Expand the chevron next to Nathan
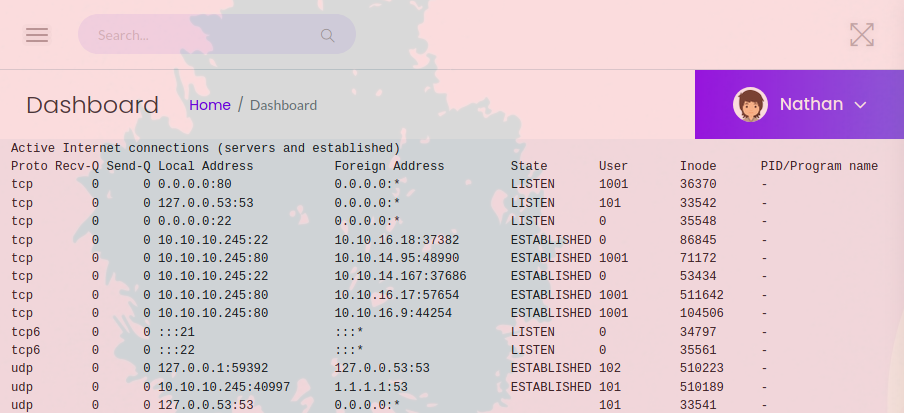The height and width of the screenshot is (413, 904). pyautogui.click(x=860, y=105)
